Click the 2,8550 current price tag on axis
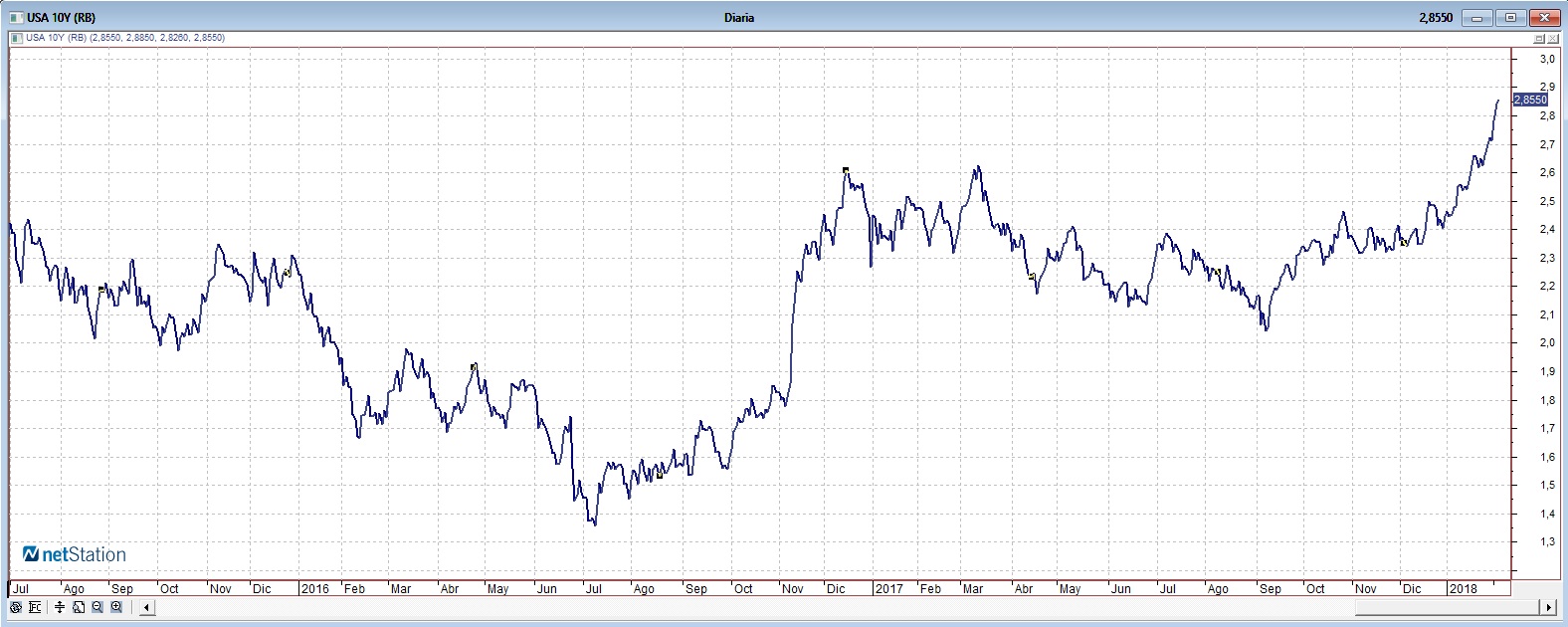 1530,100
